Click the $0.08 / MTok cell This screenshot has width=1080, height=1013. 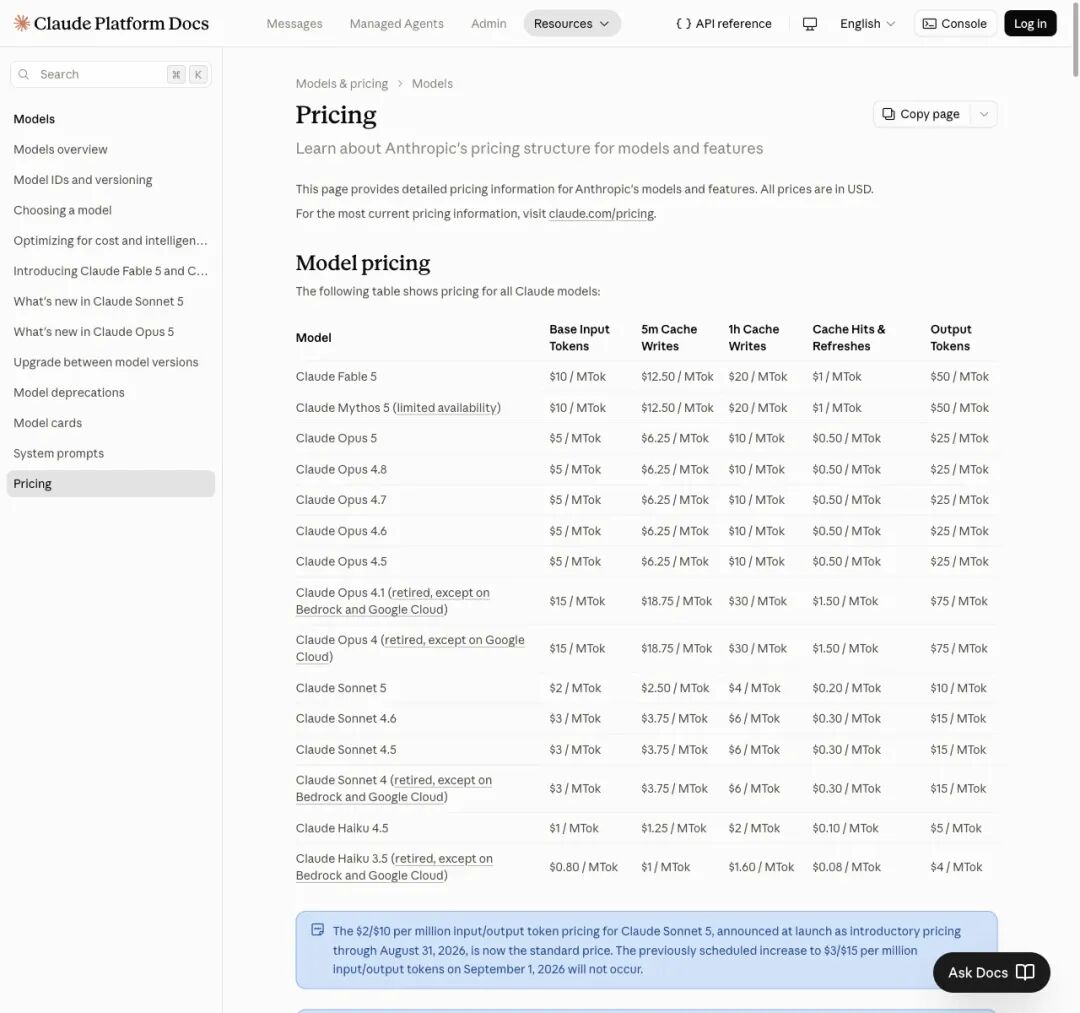coord(847,867)
